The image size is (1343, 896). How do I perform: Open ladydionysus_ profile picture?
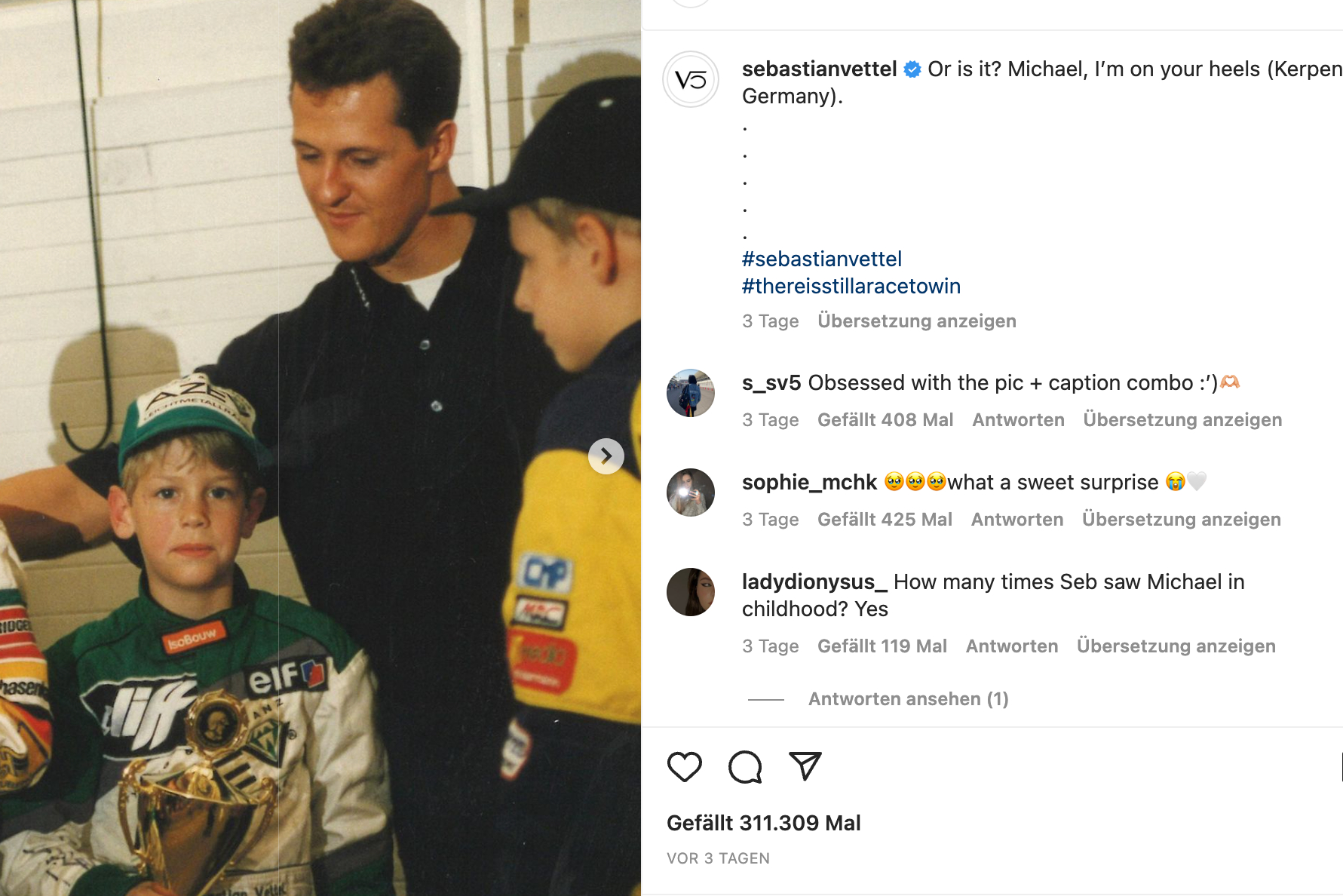(691, 592)
